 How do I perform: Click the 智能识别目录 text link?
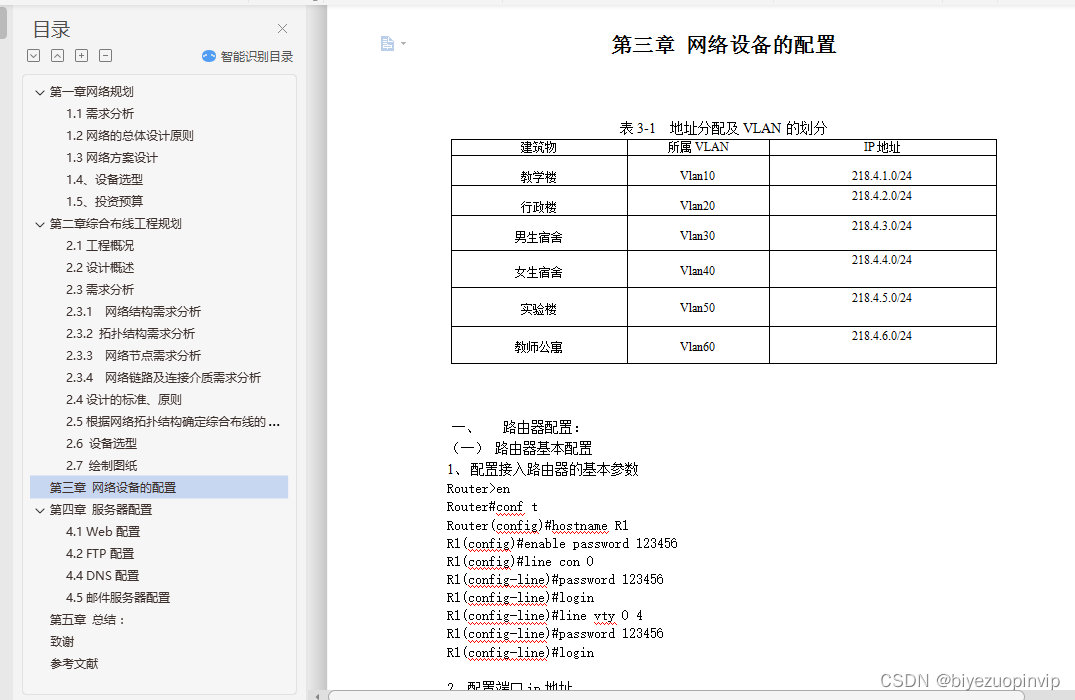pyautogui.click(x=257, y=56)
